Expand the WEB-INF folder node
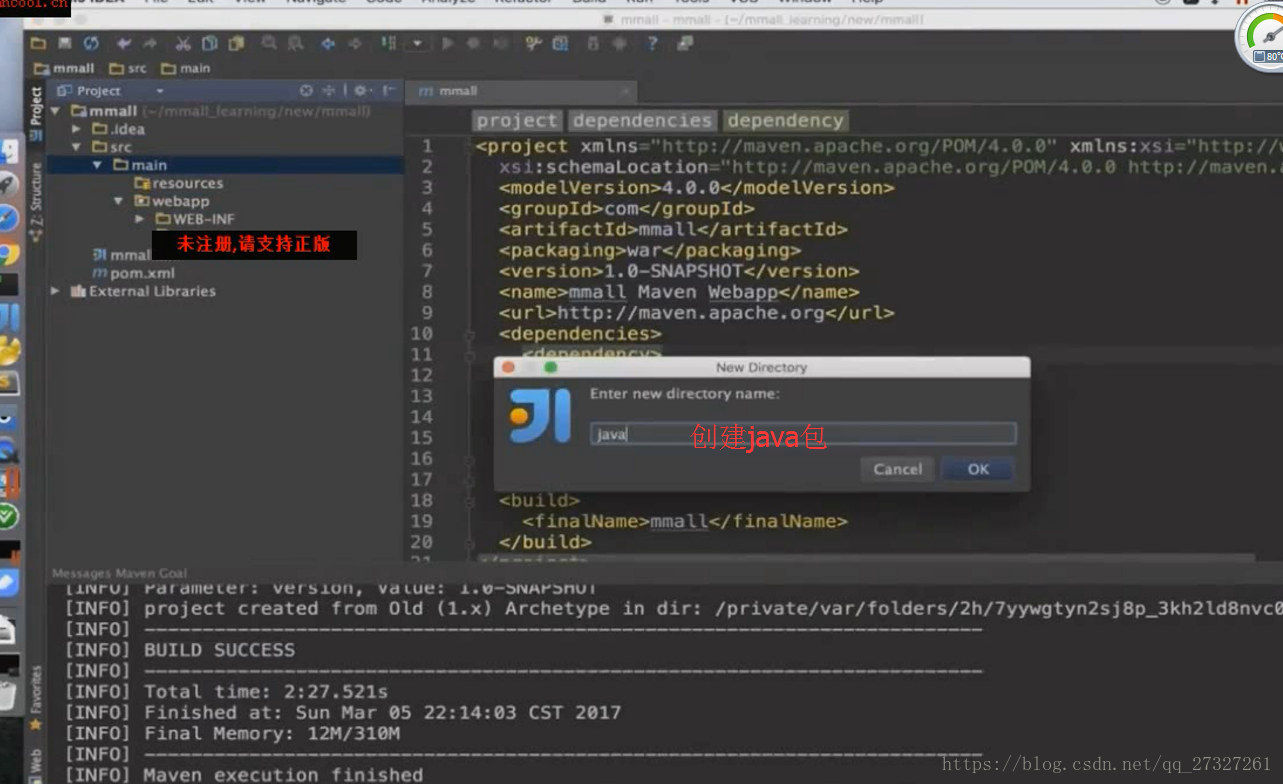The image size is (1283, 784). coord(139,219)
